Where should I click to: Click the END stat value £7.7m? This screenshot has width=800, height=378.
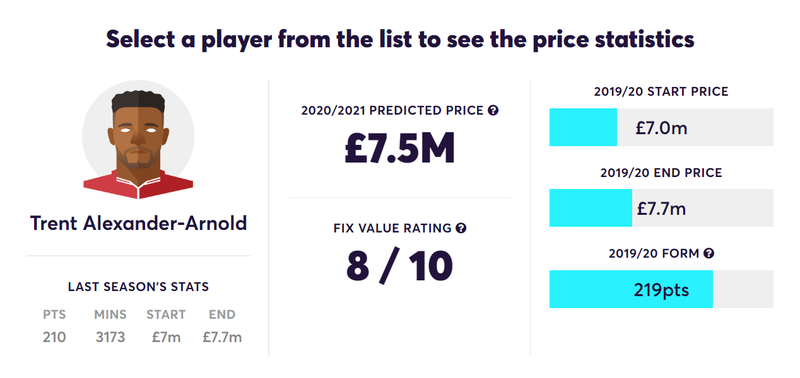222,337
